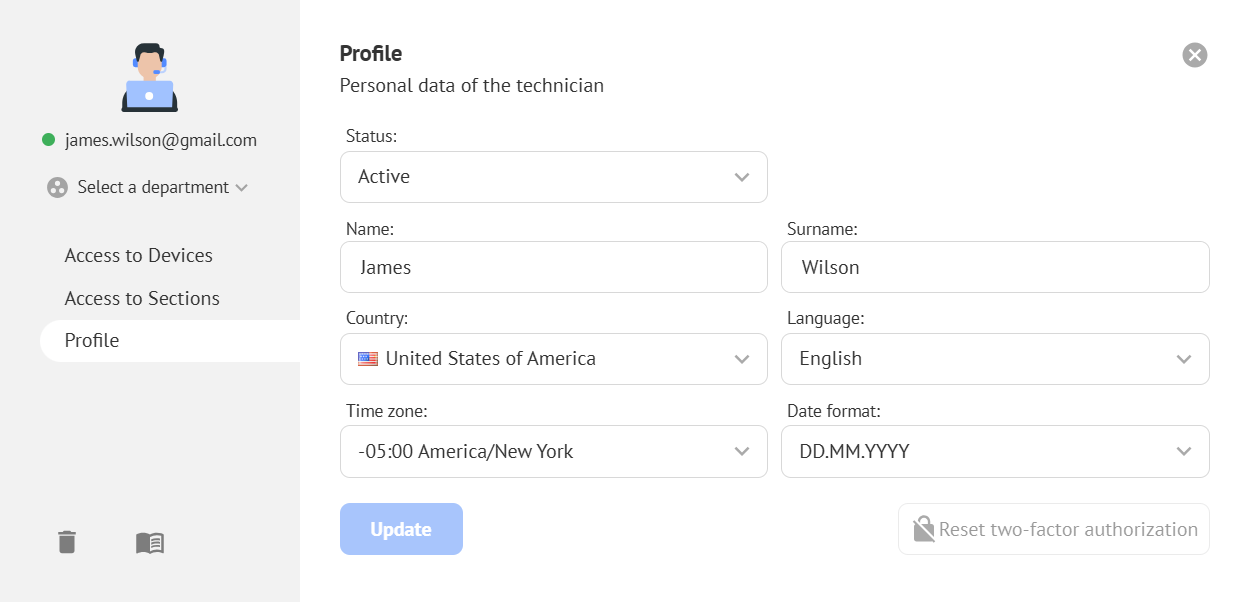The height and width of the screenshot is (602, 1249).
Task: Select the Profile sidebar item
Action: [x=92, y=341]
